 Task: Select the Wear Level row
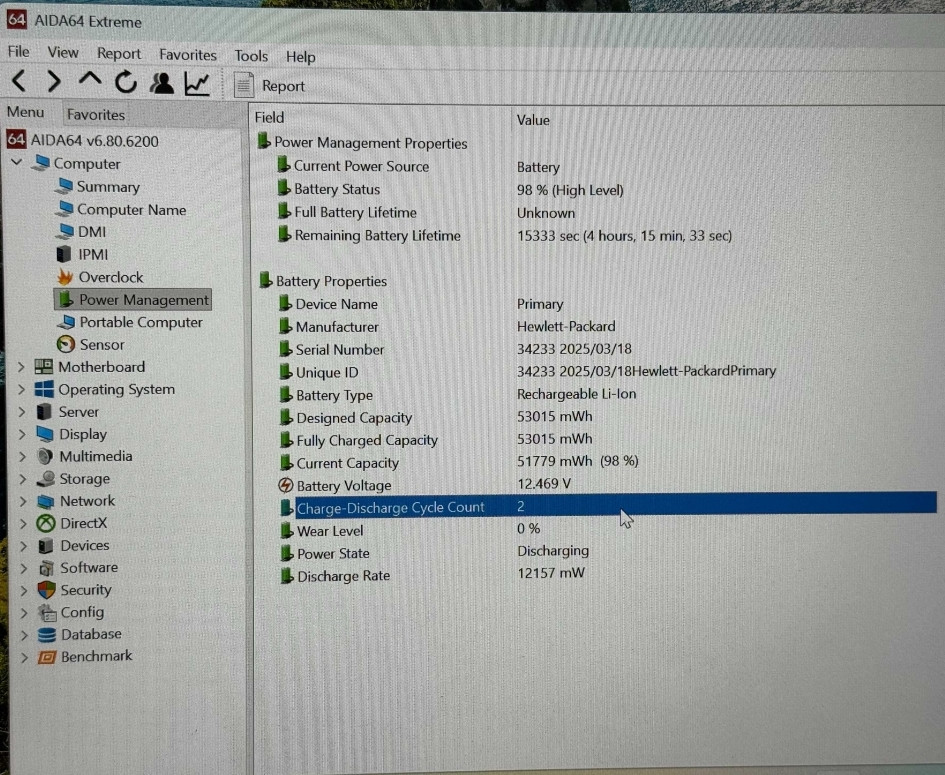point(329,531)
